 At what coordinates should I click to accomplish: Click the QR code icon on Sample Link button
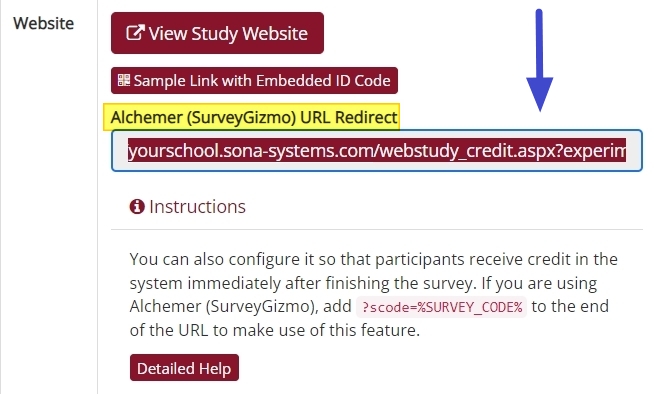124,80
